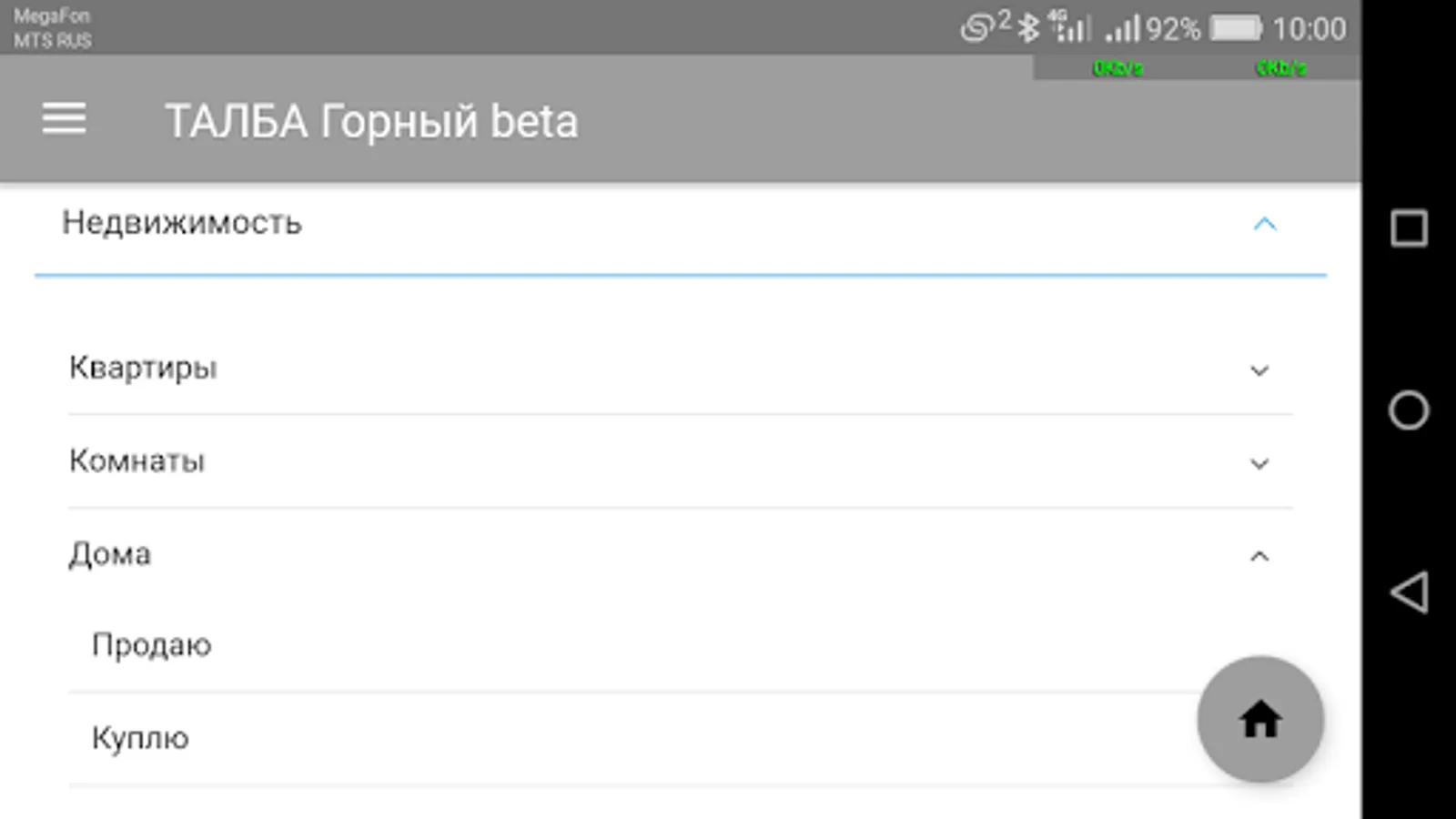The height and width of the screenshot is (819, 1456).
Task: Select the Продаю option under Дома
Action: [x=681, y=645]
